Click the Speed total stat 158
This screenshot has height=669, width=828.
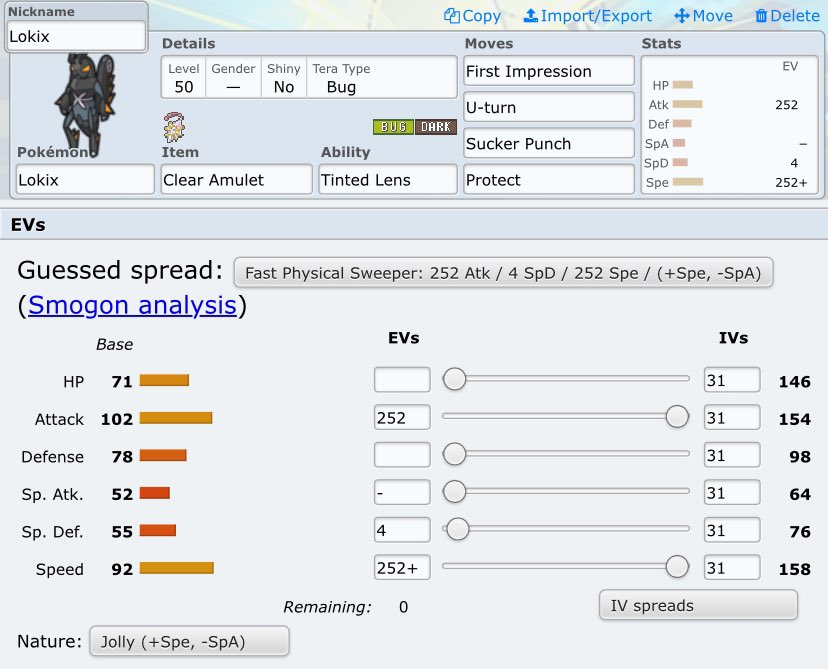tap(794, 569)
